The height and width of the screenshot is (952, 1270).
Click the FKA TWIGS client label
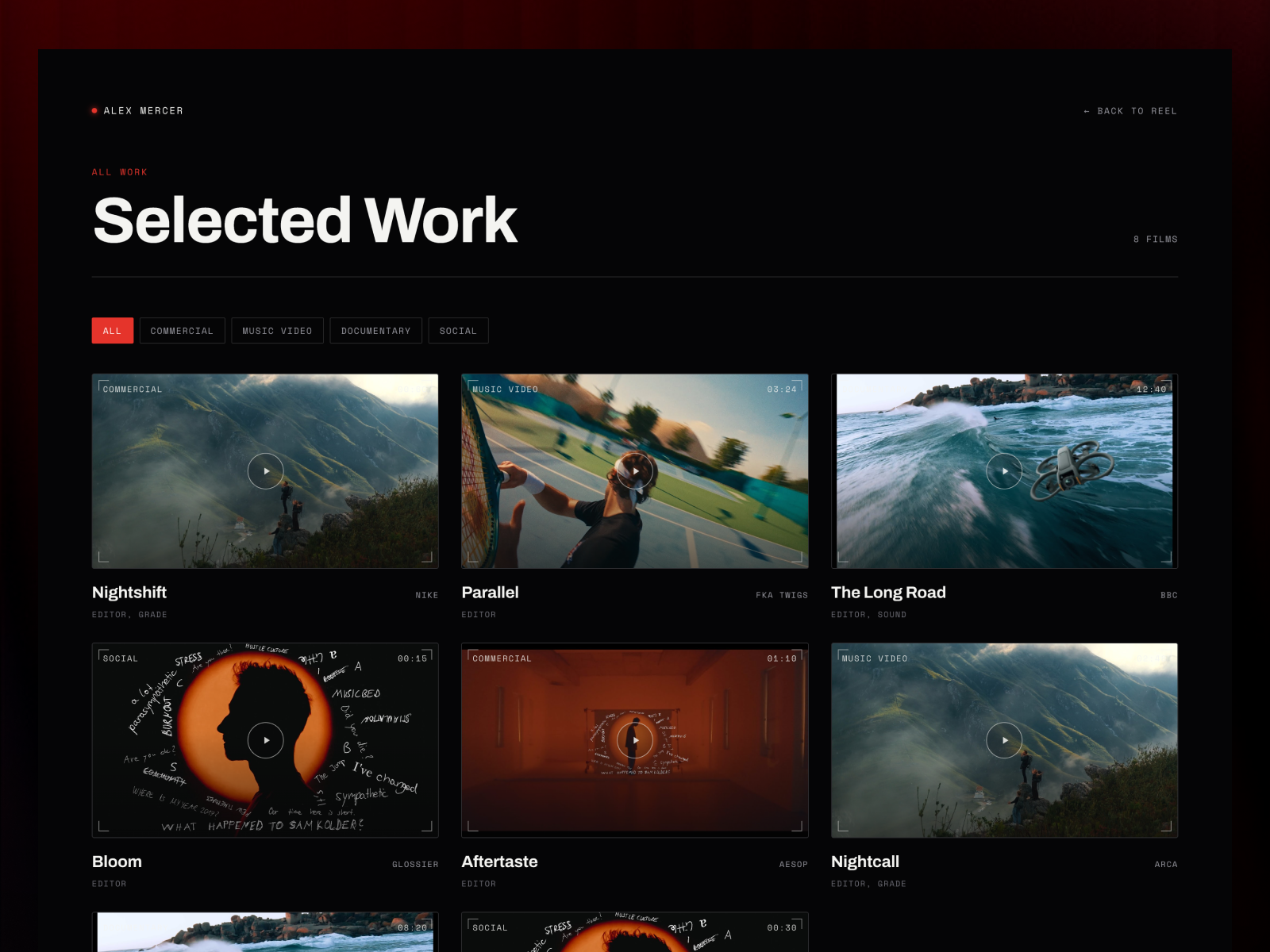pyautogui.click(x=782, y=595)
